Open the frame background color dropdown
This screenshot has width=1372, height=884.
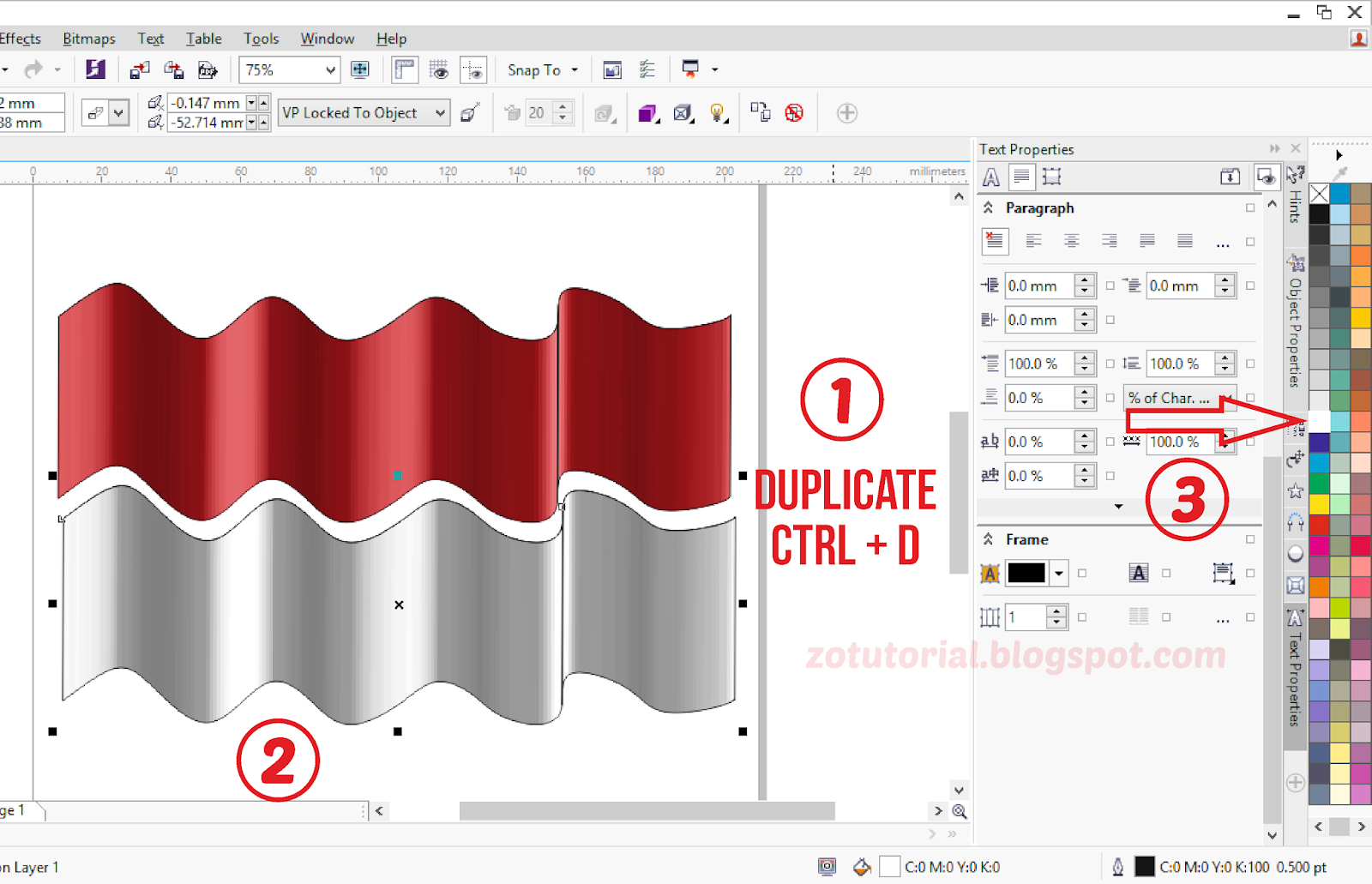[1060, 573]
